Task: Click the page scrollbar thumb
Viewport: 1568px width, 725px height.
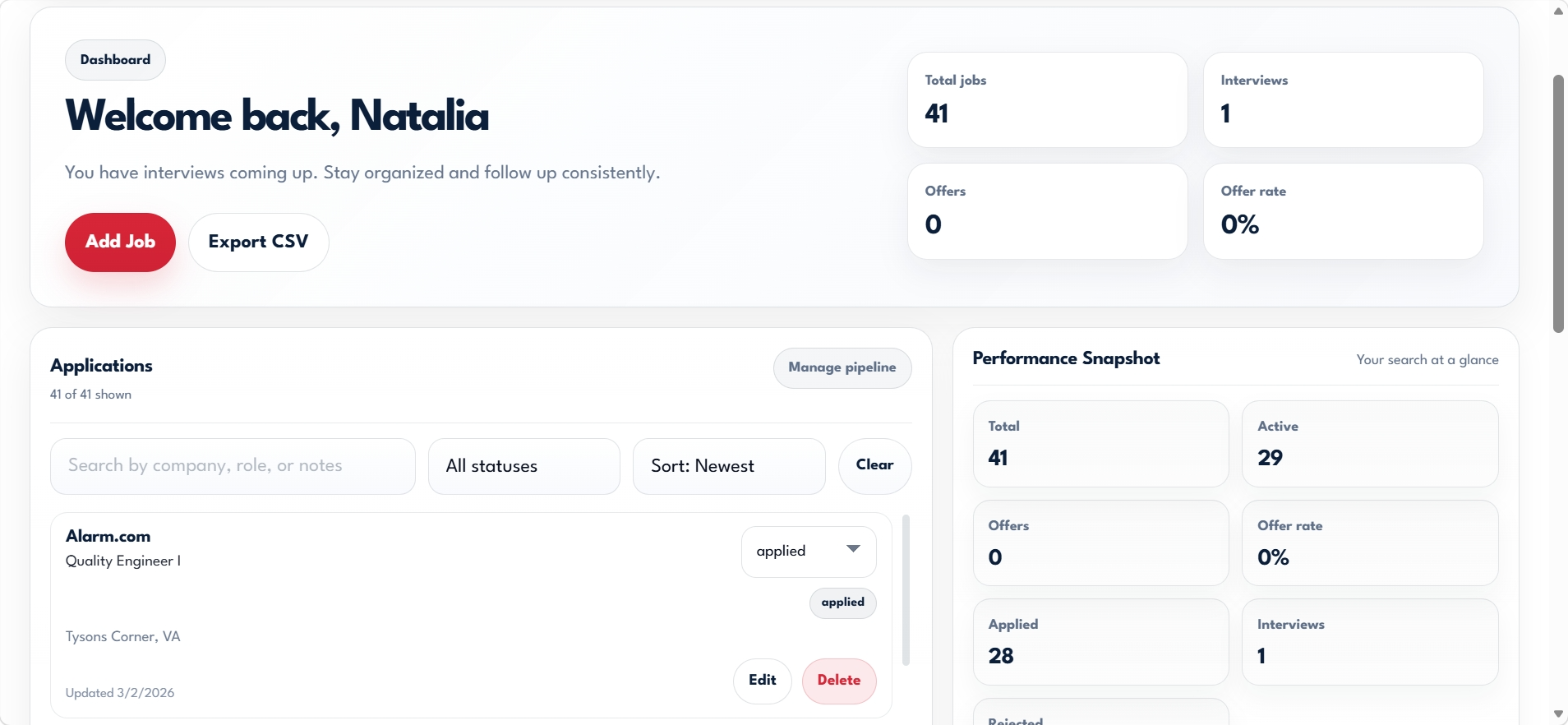Action: click(1558, 204)
